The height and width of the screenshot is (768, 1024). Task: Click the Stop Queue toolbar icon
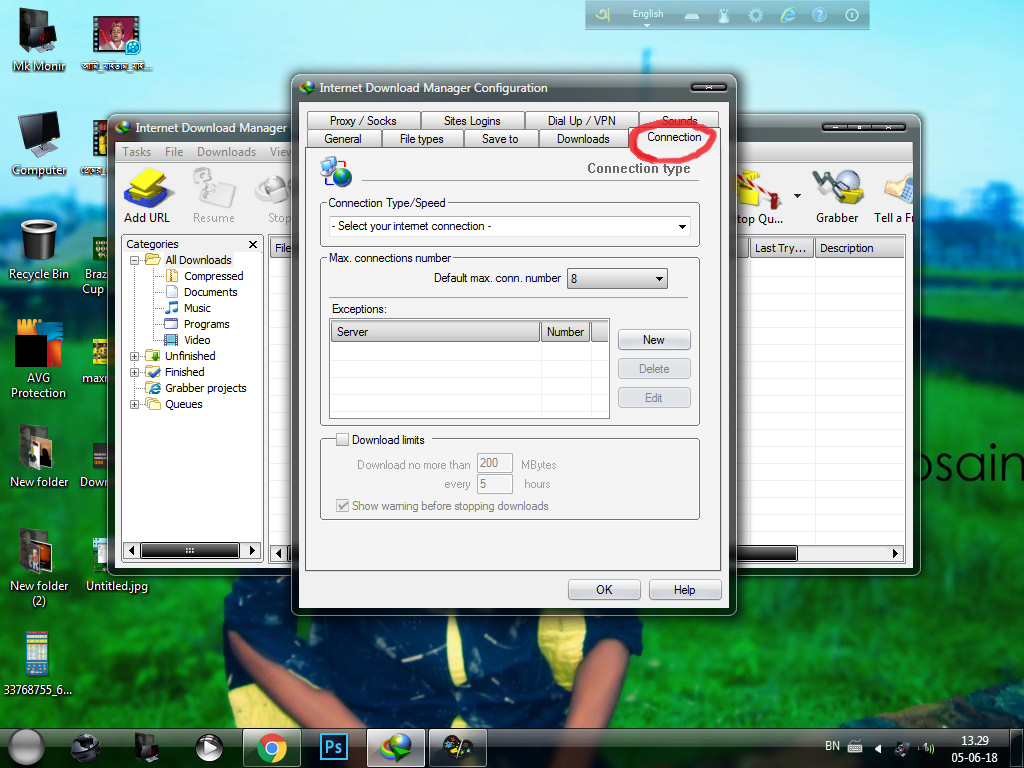pos(760,189)
